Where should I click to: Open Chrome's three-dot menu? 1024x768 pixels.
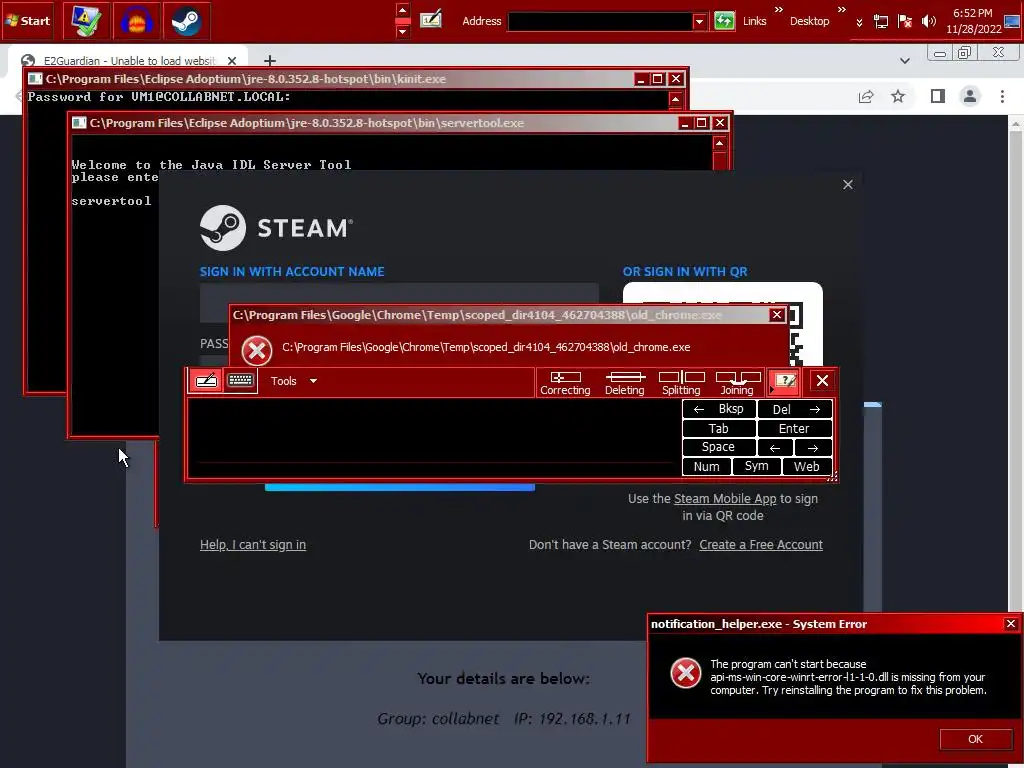coord(1002,97)
